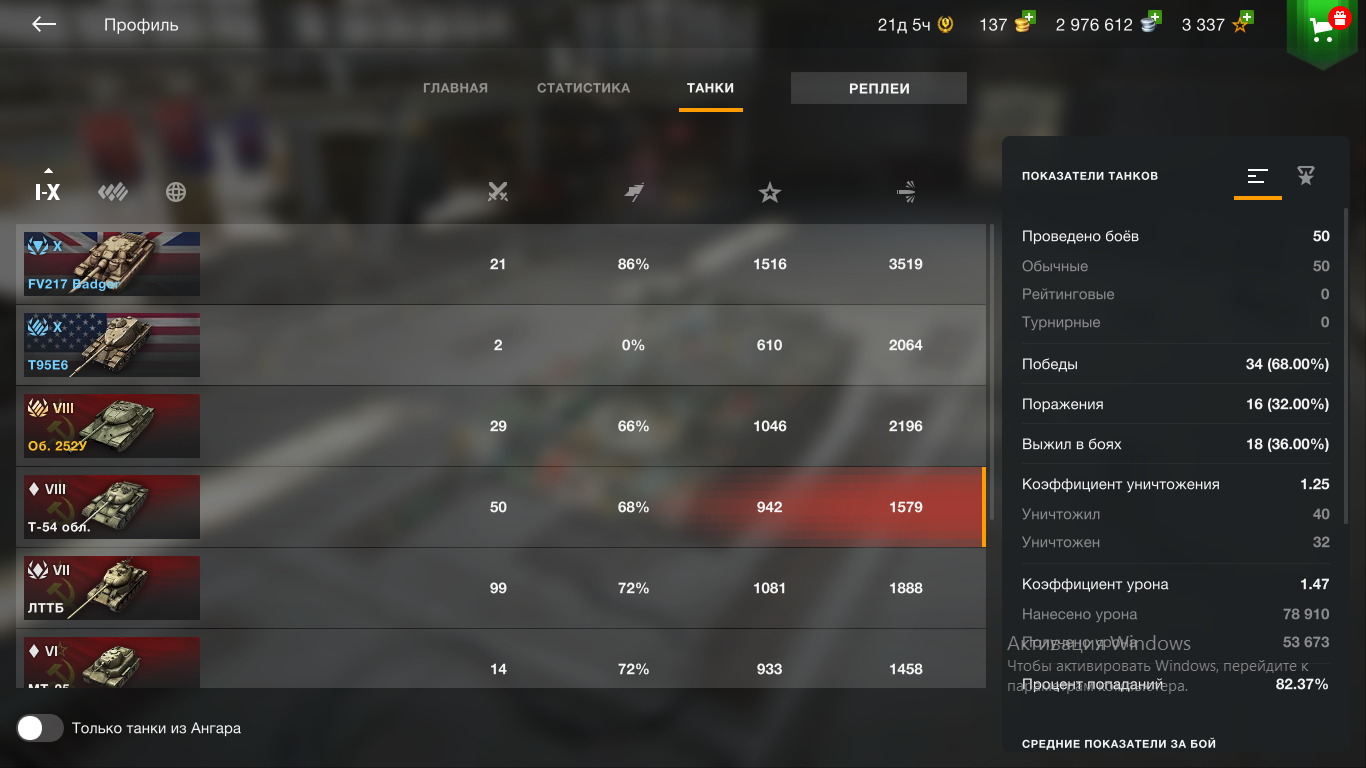Toggle Только танки из Ангара switch
Image resolution: width=1366 pixels, height=768 pixels.
(40, 728)
